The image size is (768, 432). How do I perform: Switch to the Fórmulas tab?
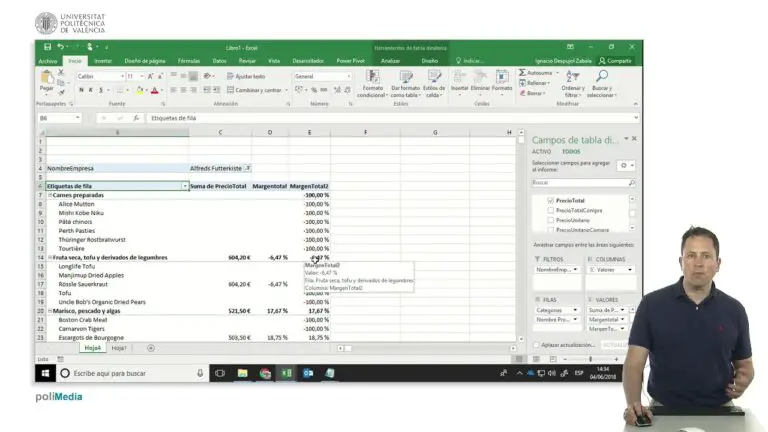tap(189, 61)
